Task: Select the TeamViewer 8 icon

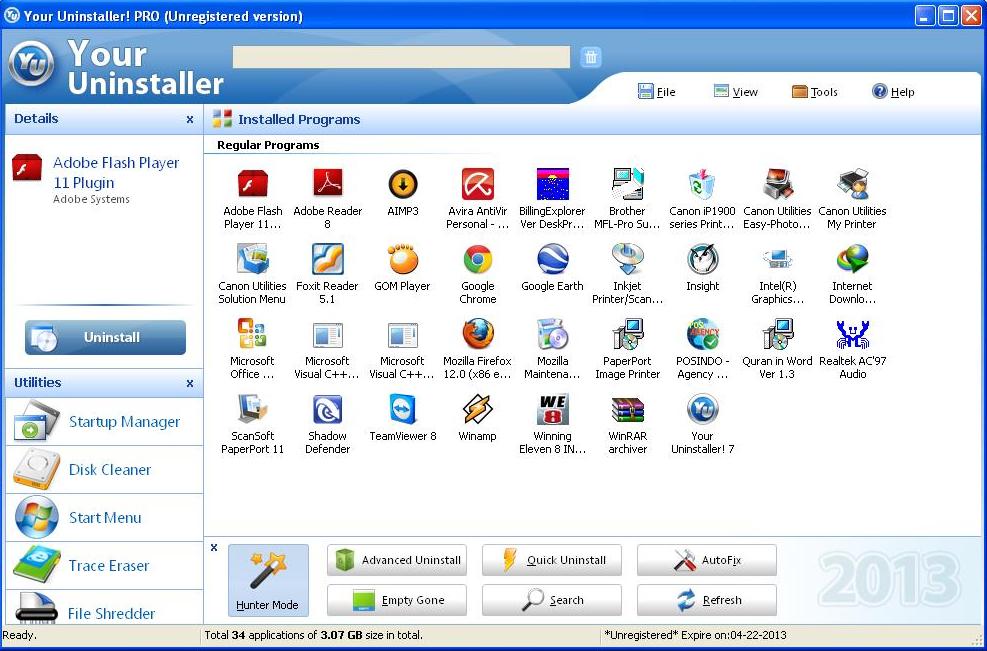Action: pyautogui.click(x=402, y=409)
